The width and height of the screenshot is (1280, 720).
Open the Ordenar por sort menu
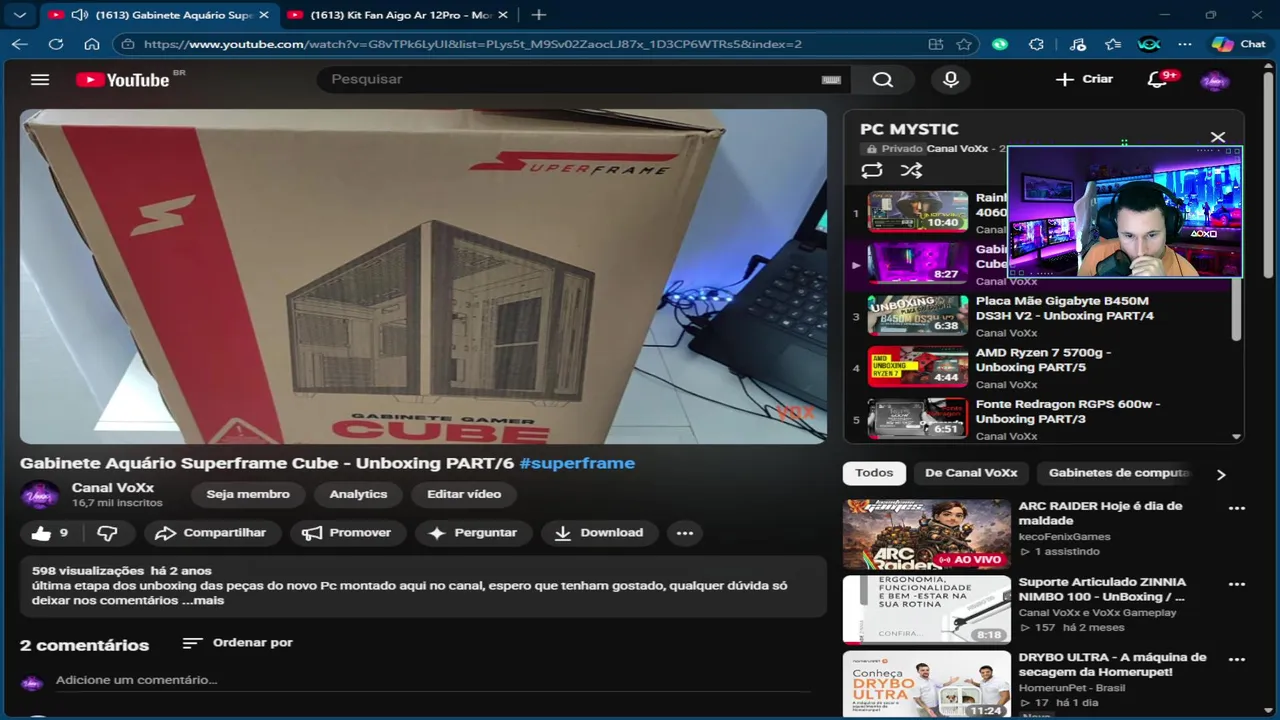tap(238, 643)
